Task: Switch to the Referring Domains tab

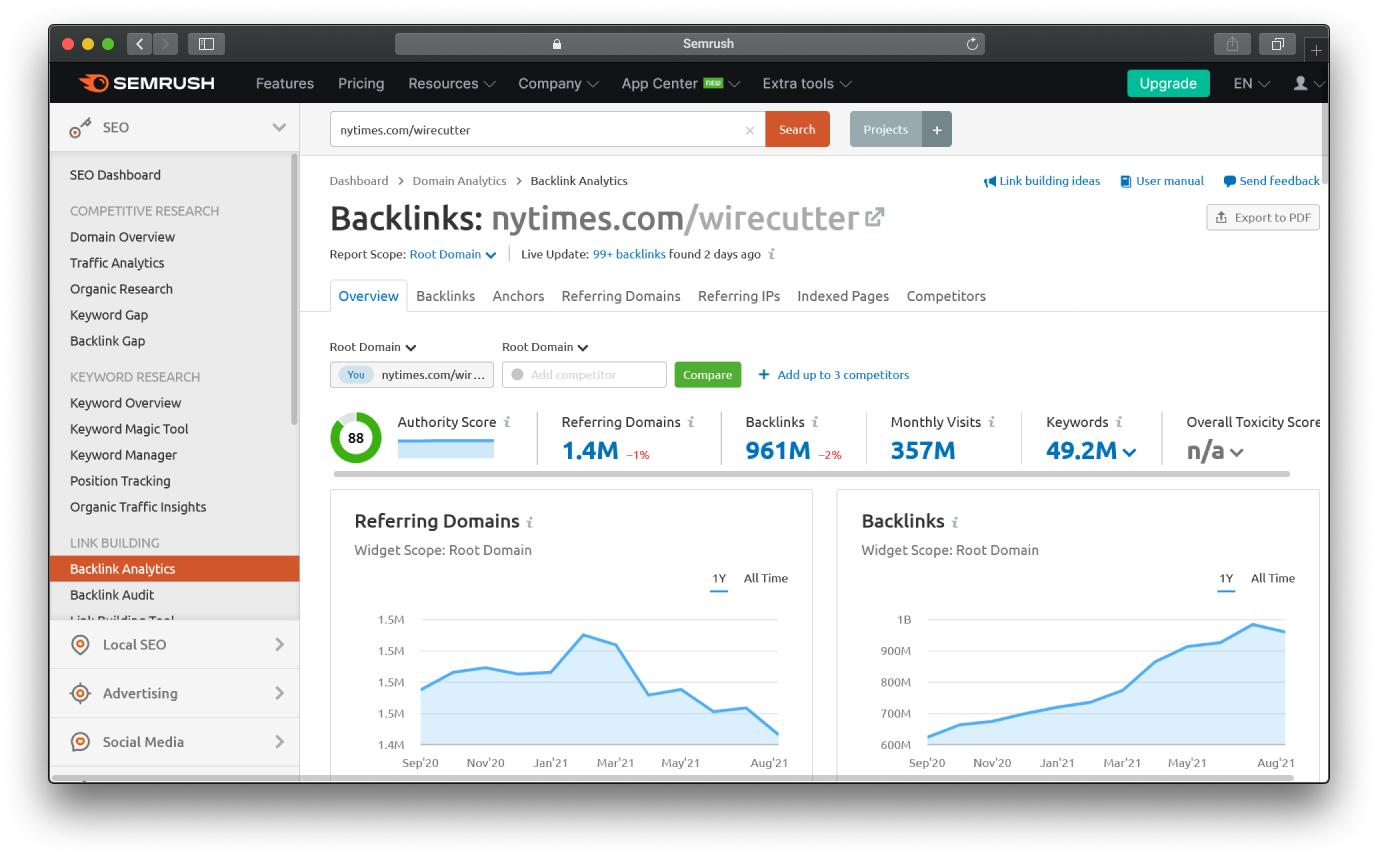Action: [x=621, y=296]
